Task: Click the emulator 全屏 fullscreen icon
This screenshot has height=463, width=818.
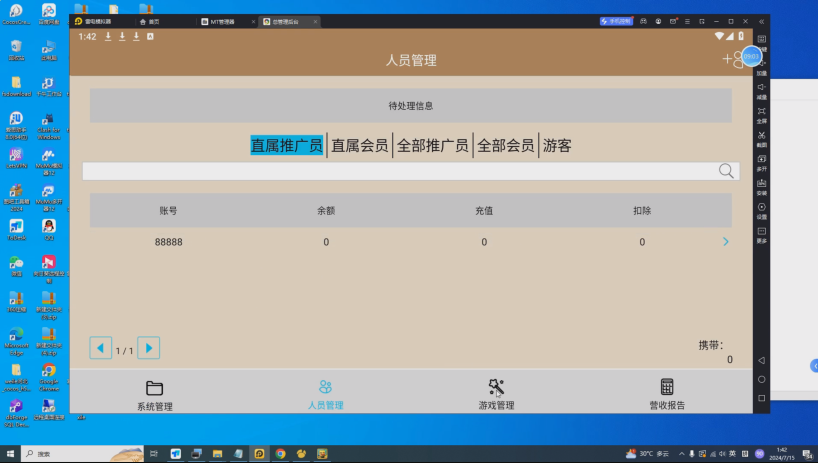Action: click(x=762, y=111)
